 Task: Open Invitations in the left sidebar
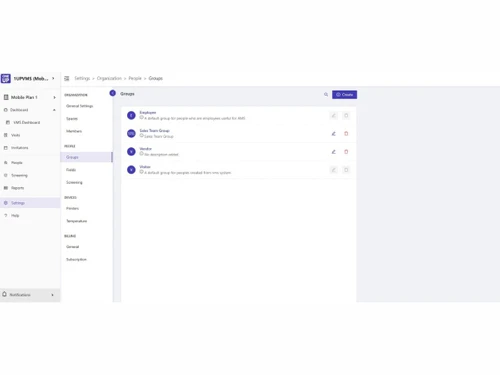20,148
